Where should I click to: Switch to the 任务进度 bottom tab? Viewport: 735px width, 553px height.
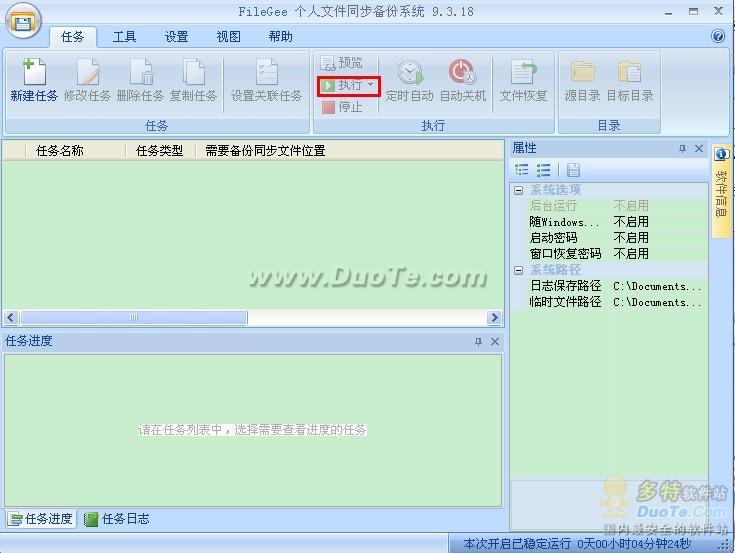pyautogui.click(x=41, y=519)
